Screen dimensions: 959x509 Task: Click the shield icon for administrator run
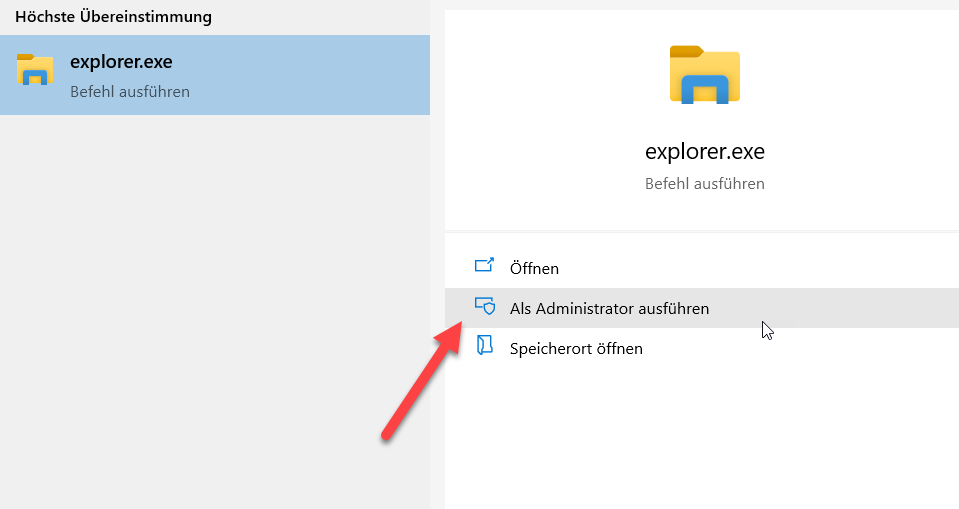tap(485, 305)
